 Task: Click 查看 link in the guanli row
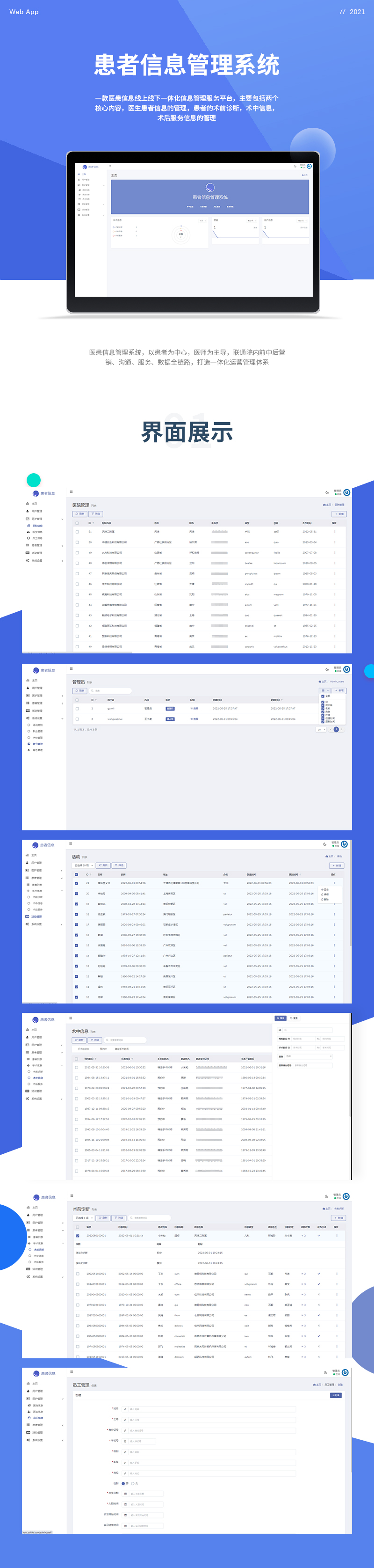[x=194, y=709]
